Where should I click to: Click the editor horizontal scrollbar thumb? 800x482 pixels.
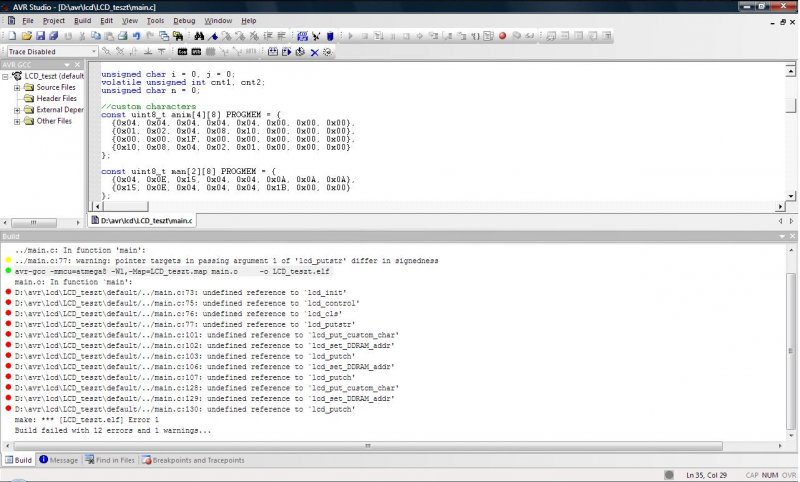[125, 207]
